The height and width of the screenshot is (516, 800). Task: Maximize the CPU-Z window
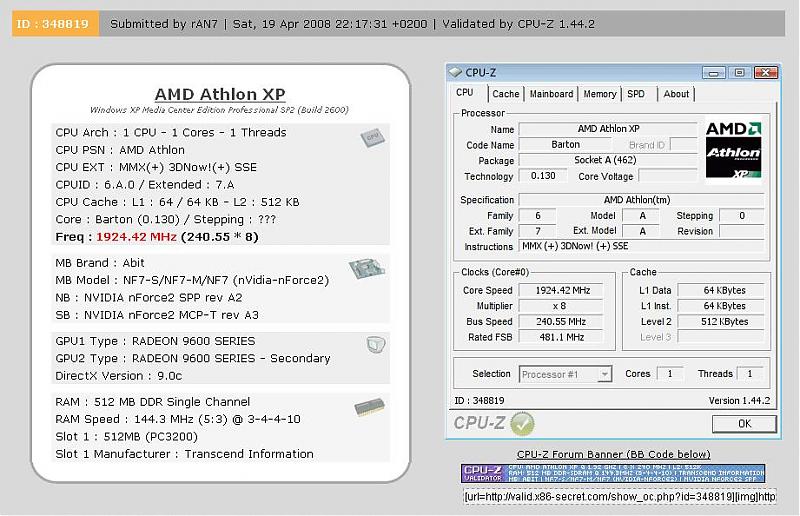(x=739, y=72)
